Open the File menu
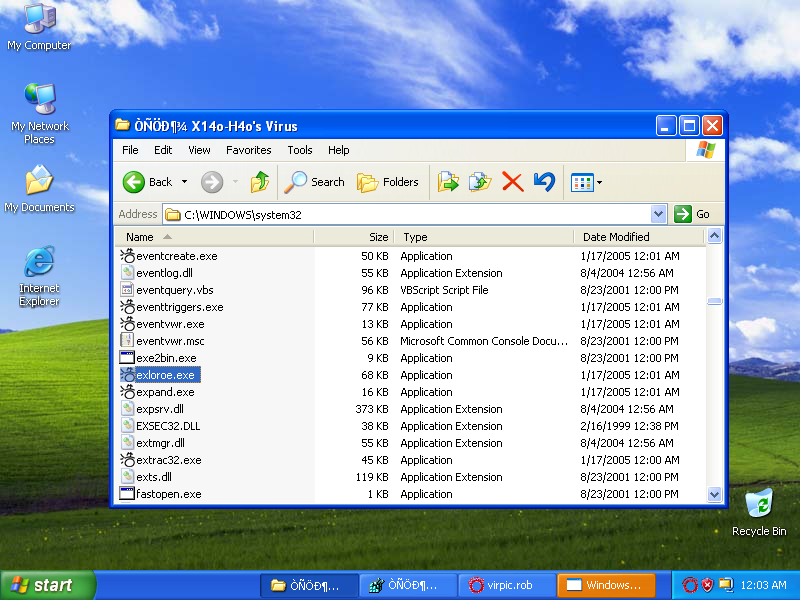Screen dimensions: 800x600 [130, 150]
